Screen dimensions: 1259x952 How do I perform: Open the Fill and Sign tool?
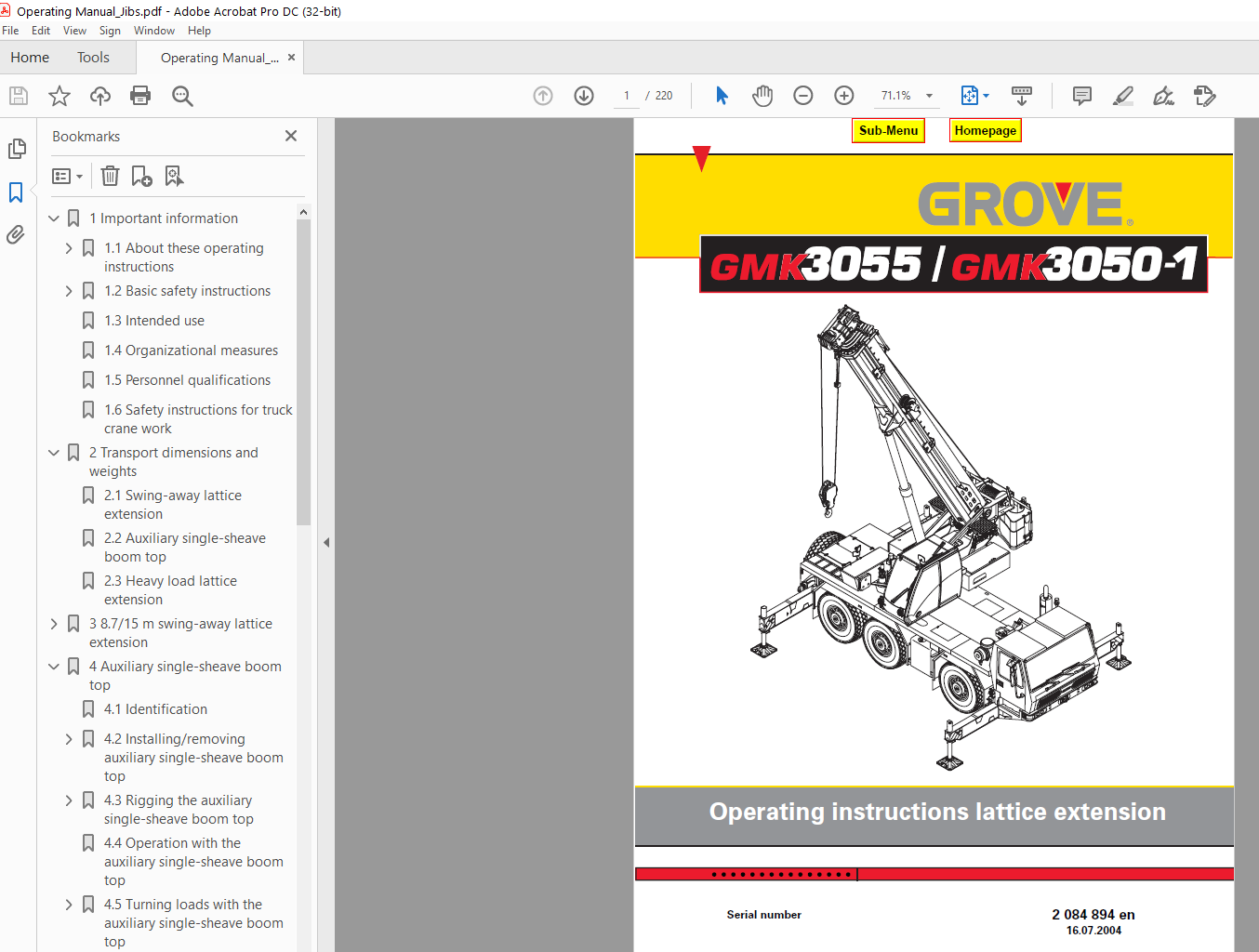tap(1163, 96)
